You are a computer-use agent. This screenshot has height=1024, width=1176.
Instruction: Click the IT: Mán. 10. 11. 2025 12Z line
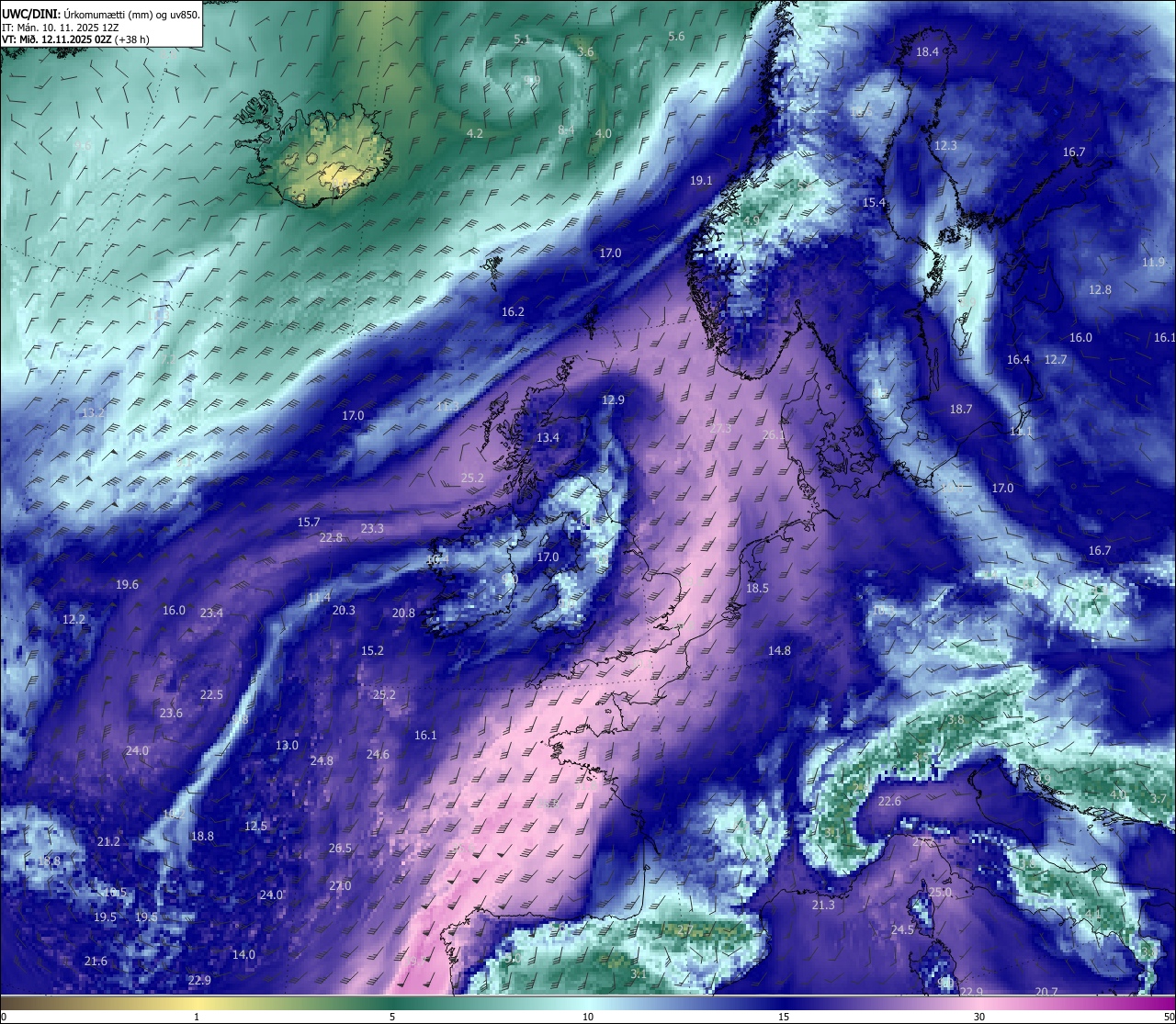[61, 28]
